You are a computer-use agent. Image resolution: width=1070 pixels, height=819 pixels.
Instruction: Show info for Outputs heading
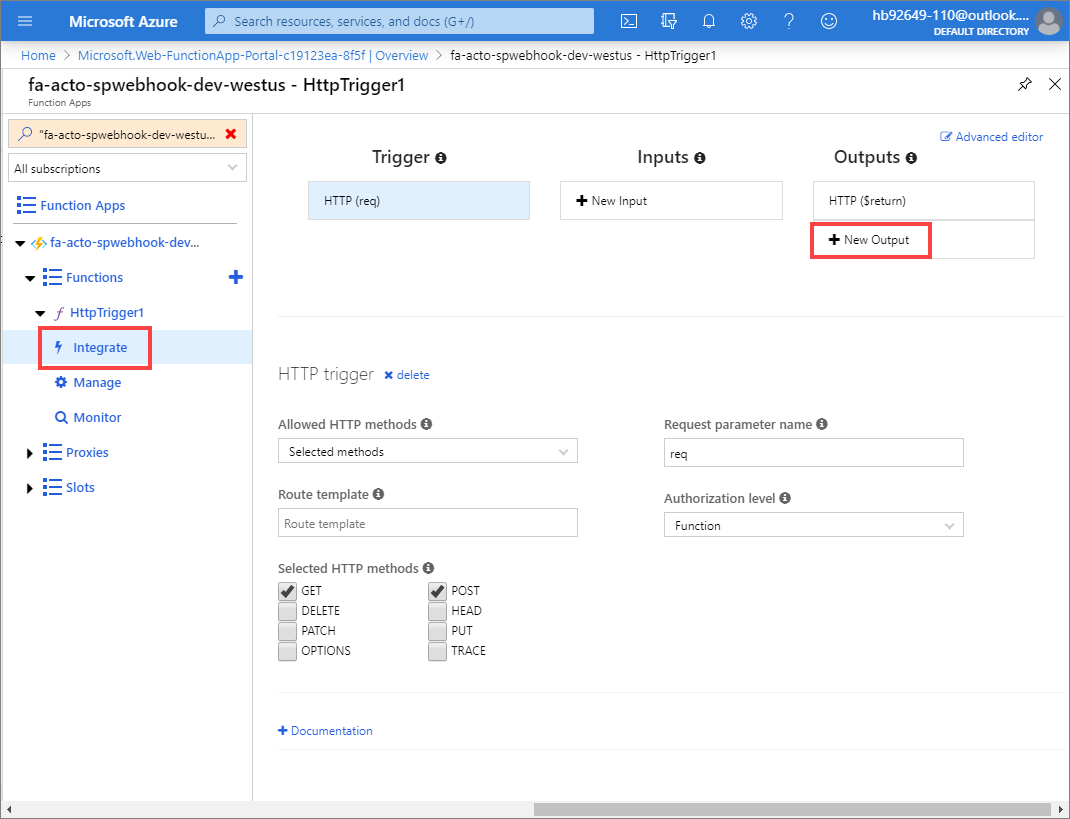[x=911, y=158]
